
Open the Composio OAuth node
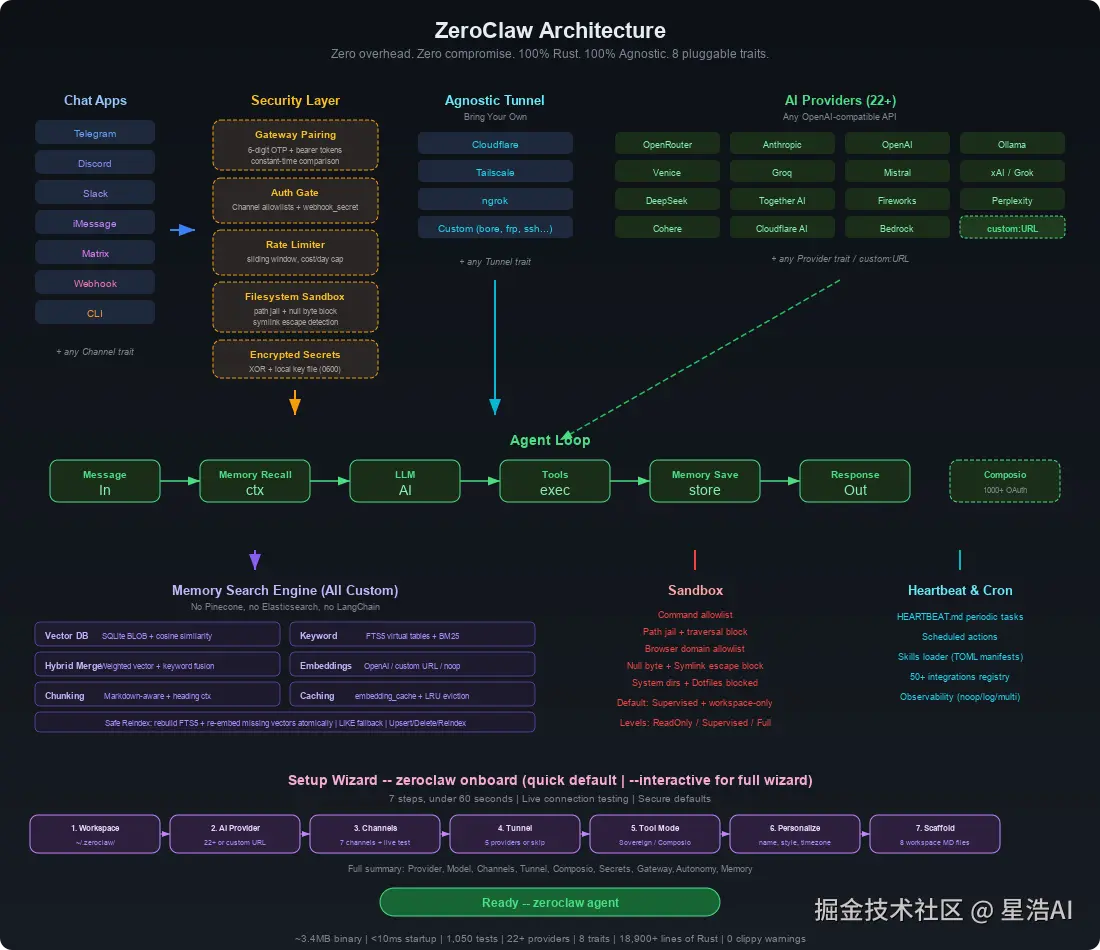pyautogui.click(x=1004, y=480)
